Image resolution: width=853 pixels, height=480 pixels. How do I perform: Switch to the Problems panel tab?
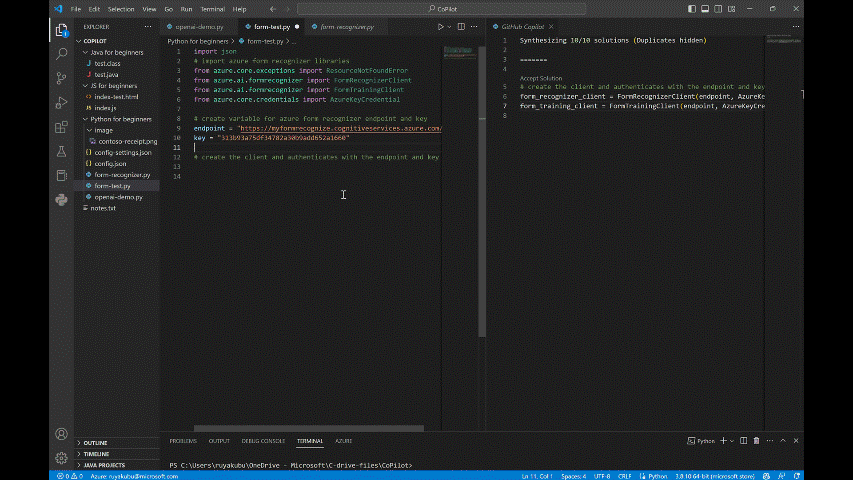(183, 441)
